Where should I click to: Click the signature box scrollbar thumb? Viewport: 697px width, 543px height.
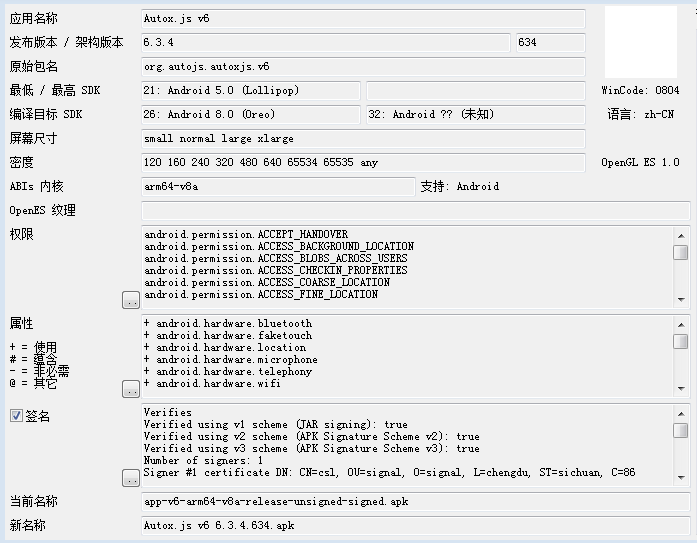point(681,430)
